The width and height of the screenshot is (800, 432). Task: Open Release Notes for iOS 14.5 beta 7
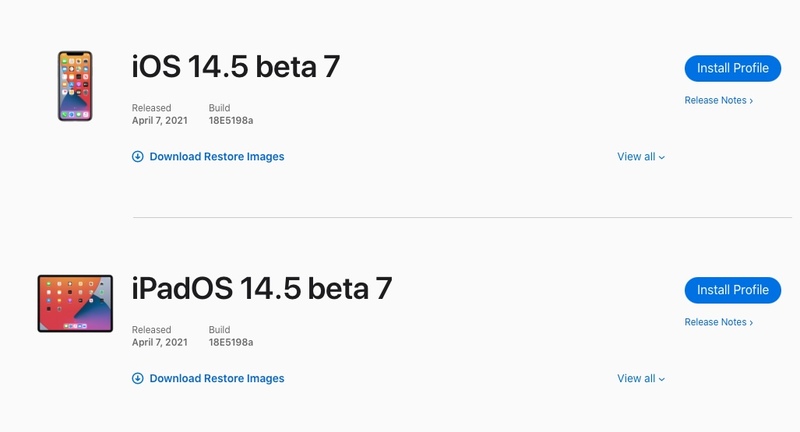(718, 100)
